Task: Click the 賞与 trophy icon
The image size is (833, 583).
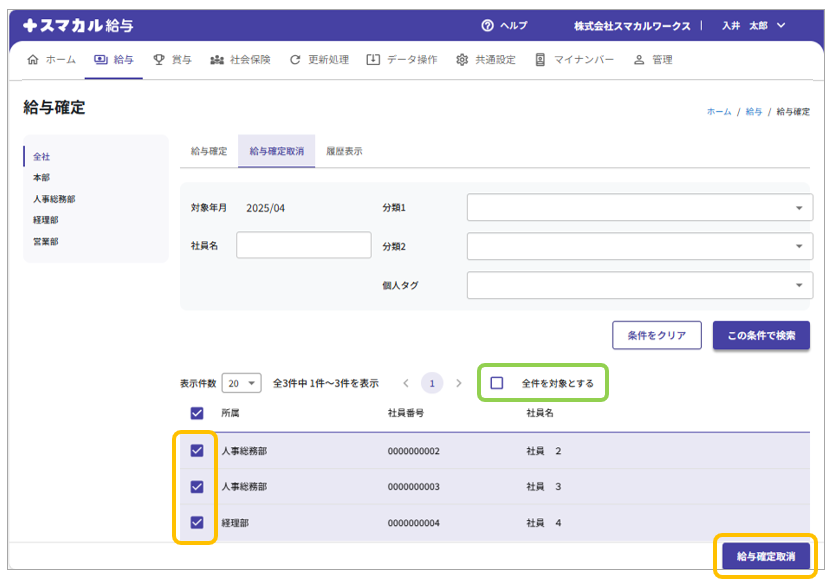Action: tap(159, 60)
